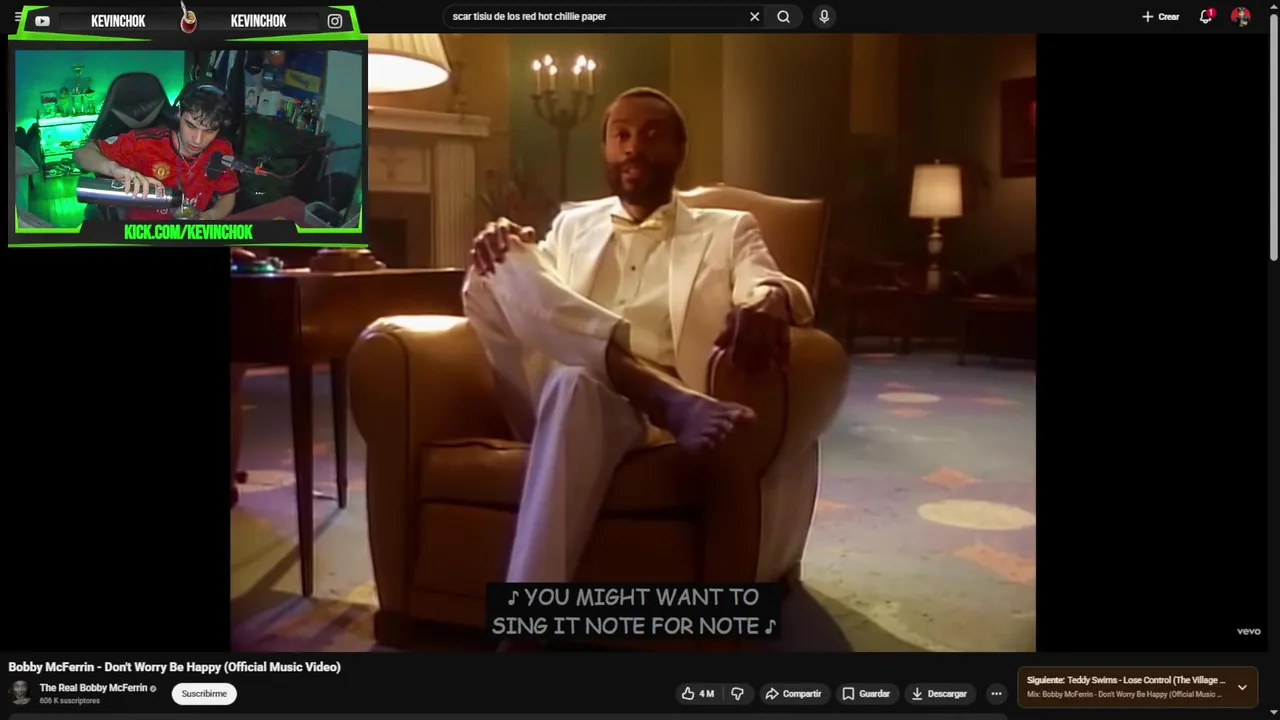This screenshot has height=720, width=1280.
Task: Open the account avatar menu
Action: pyautogui.click(x=1241, y=17)
